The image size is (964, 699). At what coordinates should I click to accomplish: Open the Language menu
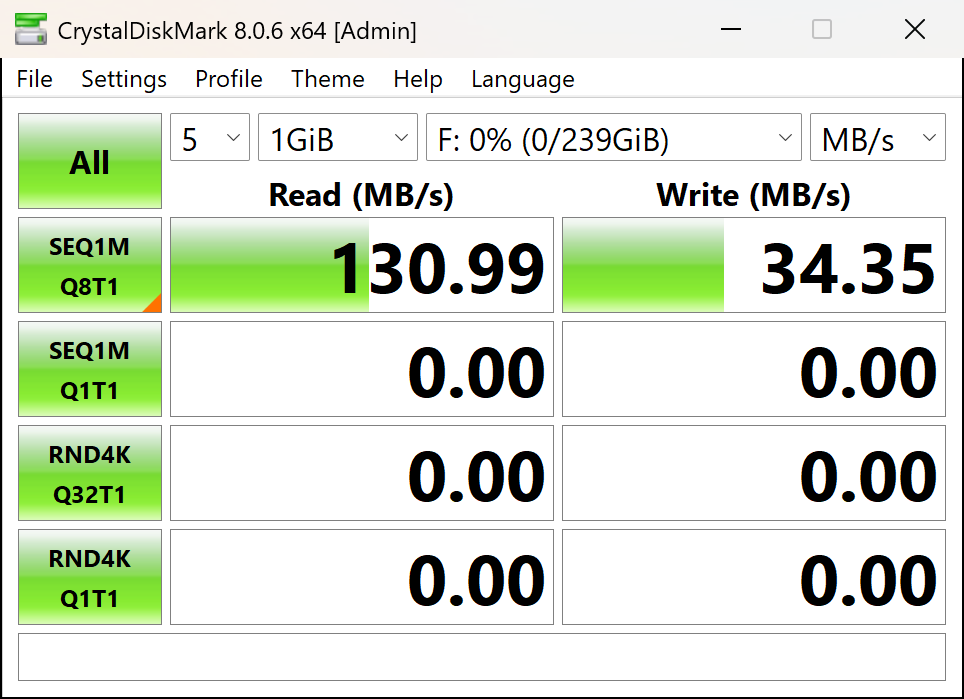pyautogui.click(x=522, y=79)
